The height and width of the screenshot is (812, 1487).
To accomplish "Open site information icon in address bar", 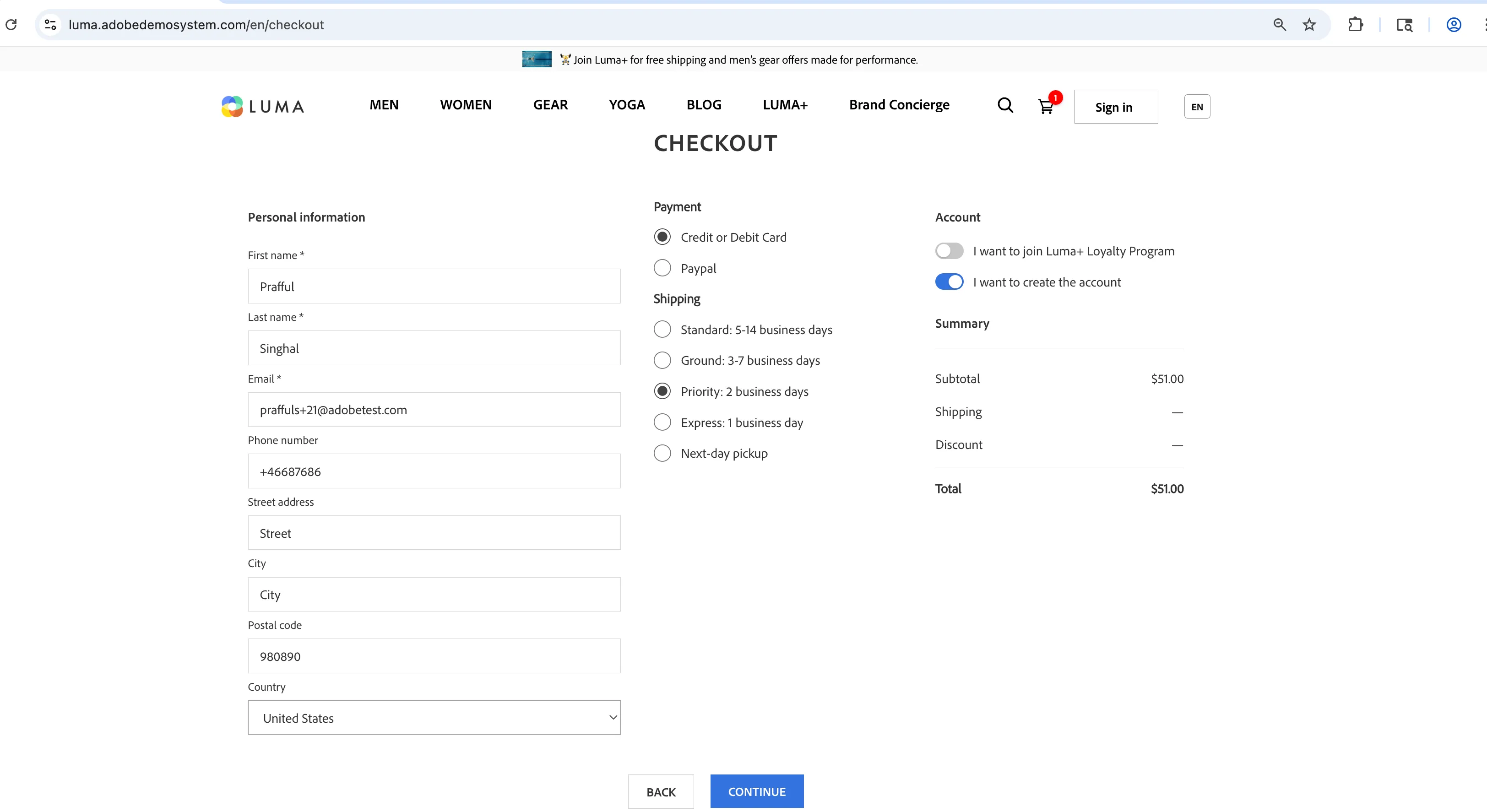I will coord(50,24).
